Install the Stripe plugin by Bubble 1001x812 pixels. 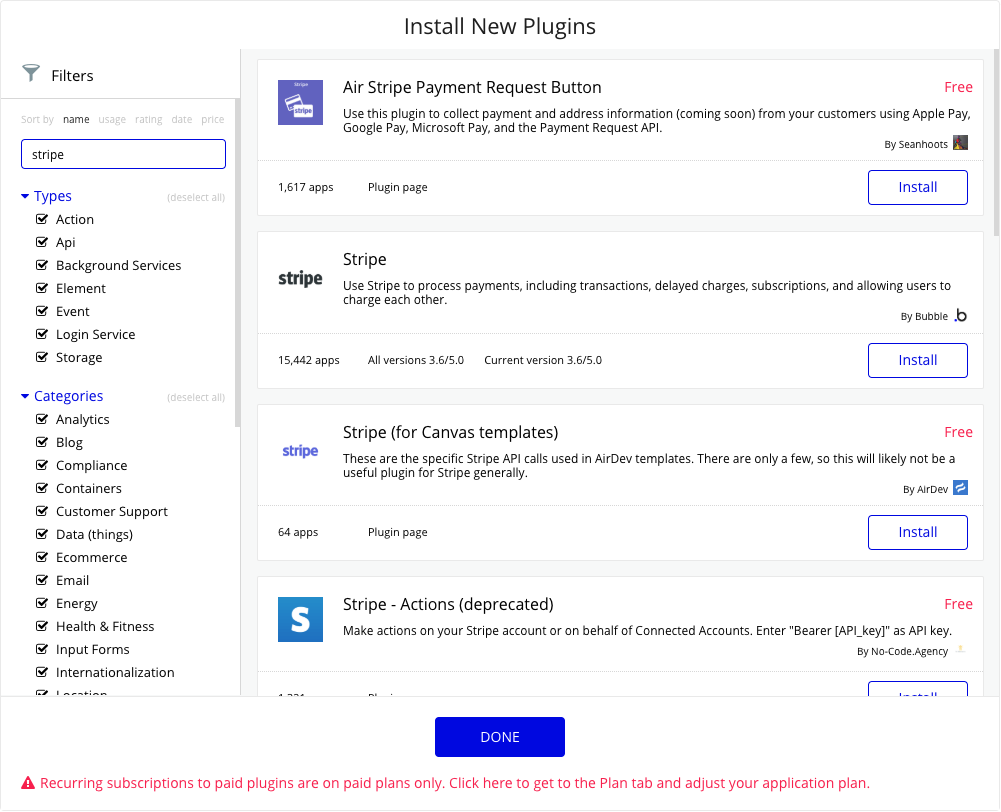click(x=917, y=360)
